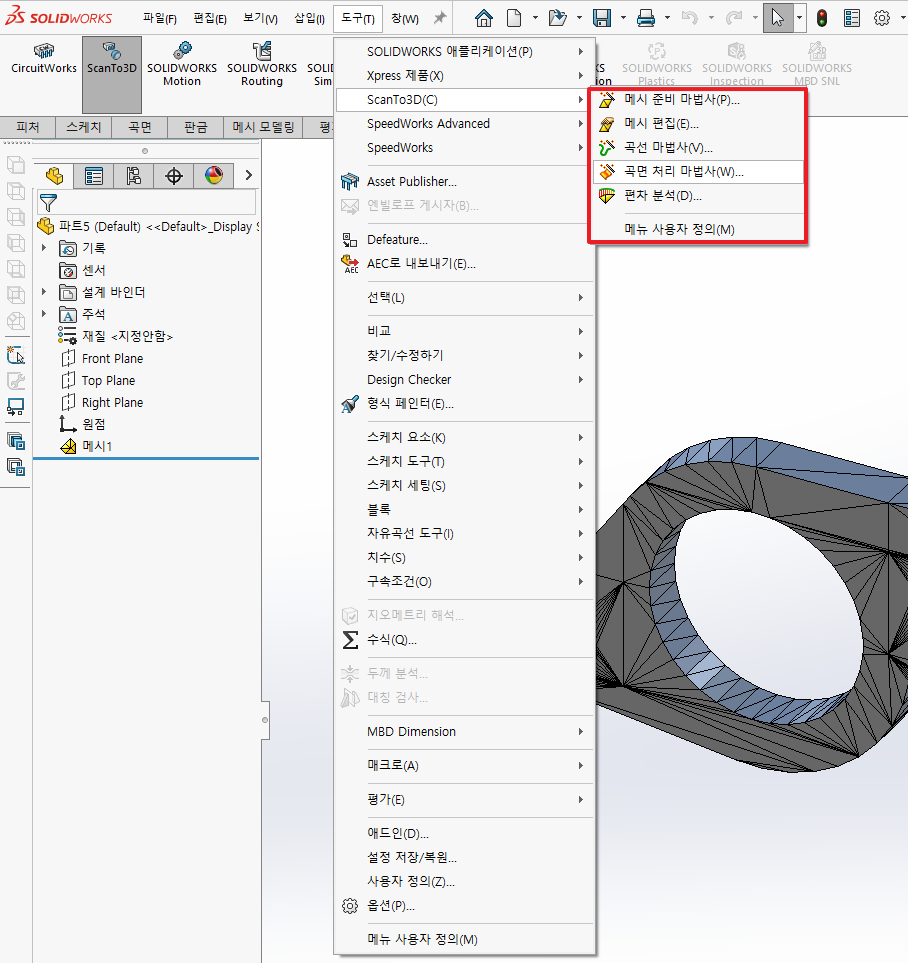This screenshot has width=908, height=963.
Task: Expand Xpress 제품(X) submenu
Action: click(464, 76)
